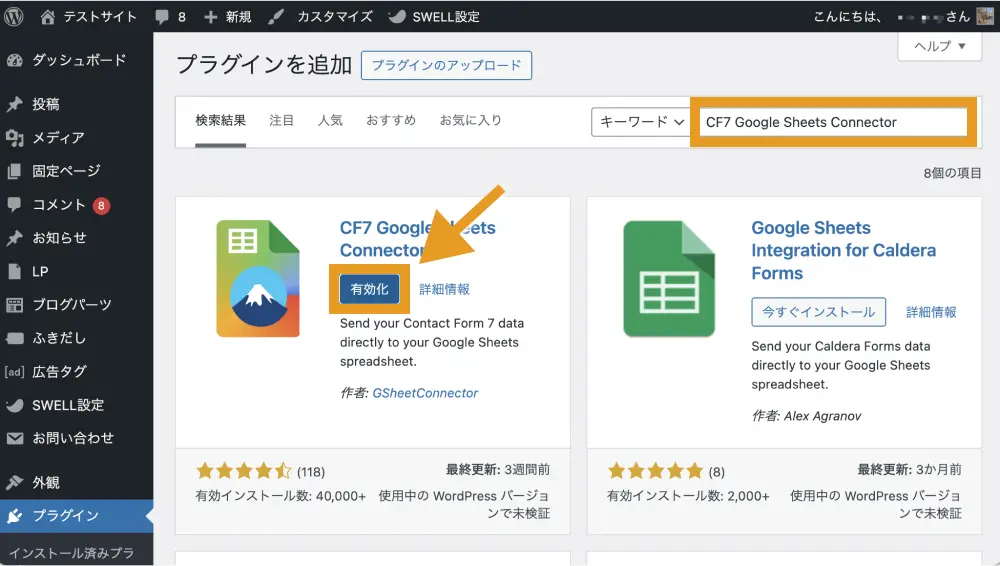Open the GSheetConnector author link
1000x566 pixels.
(425, 393)
